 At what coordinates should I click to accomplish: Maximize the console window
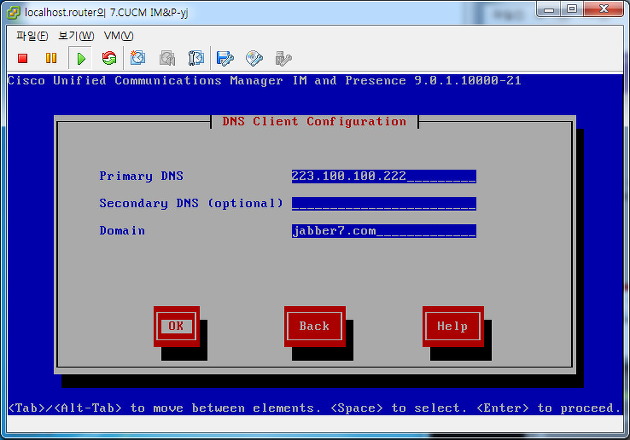[x=572, y=9]
